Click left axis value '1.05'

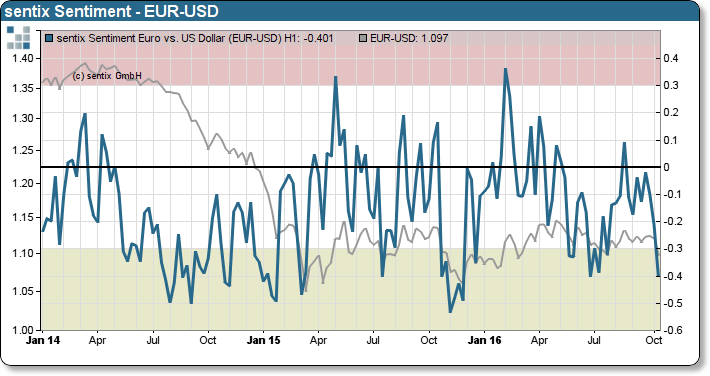[23, 290]
